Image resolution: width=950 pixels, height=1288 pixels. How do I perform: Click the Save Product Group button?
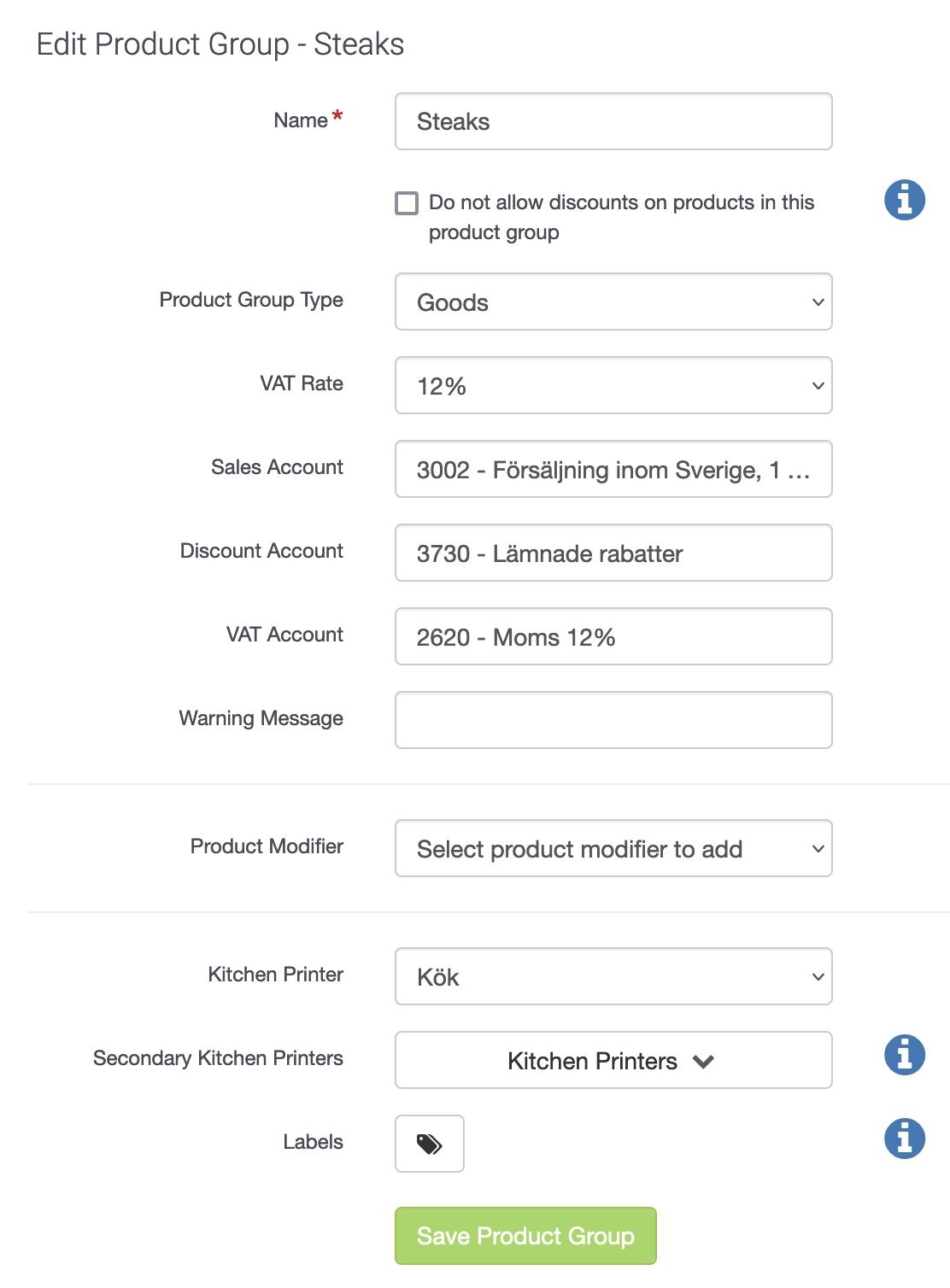525,1236
